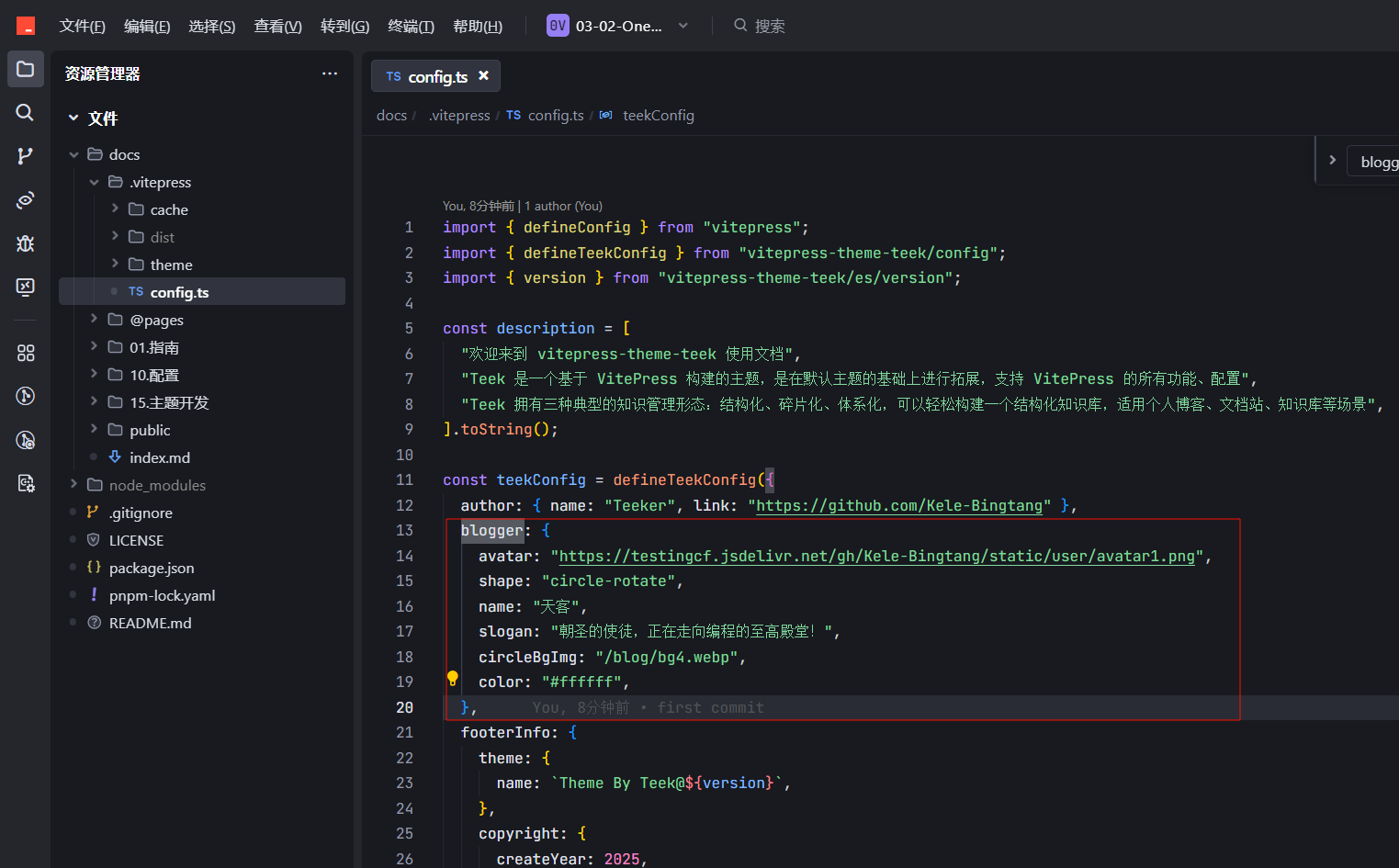Click the red app logo in title bar

(x=26, y=26)
